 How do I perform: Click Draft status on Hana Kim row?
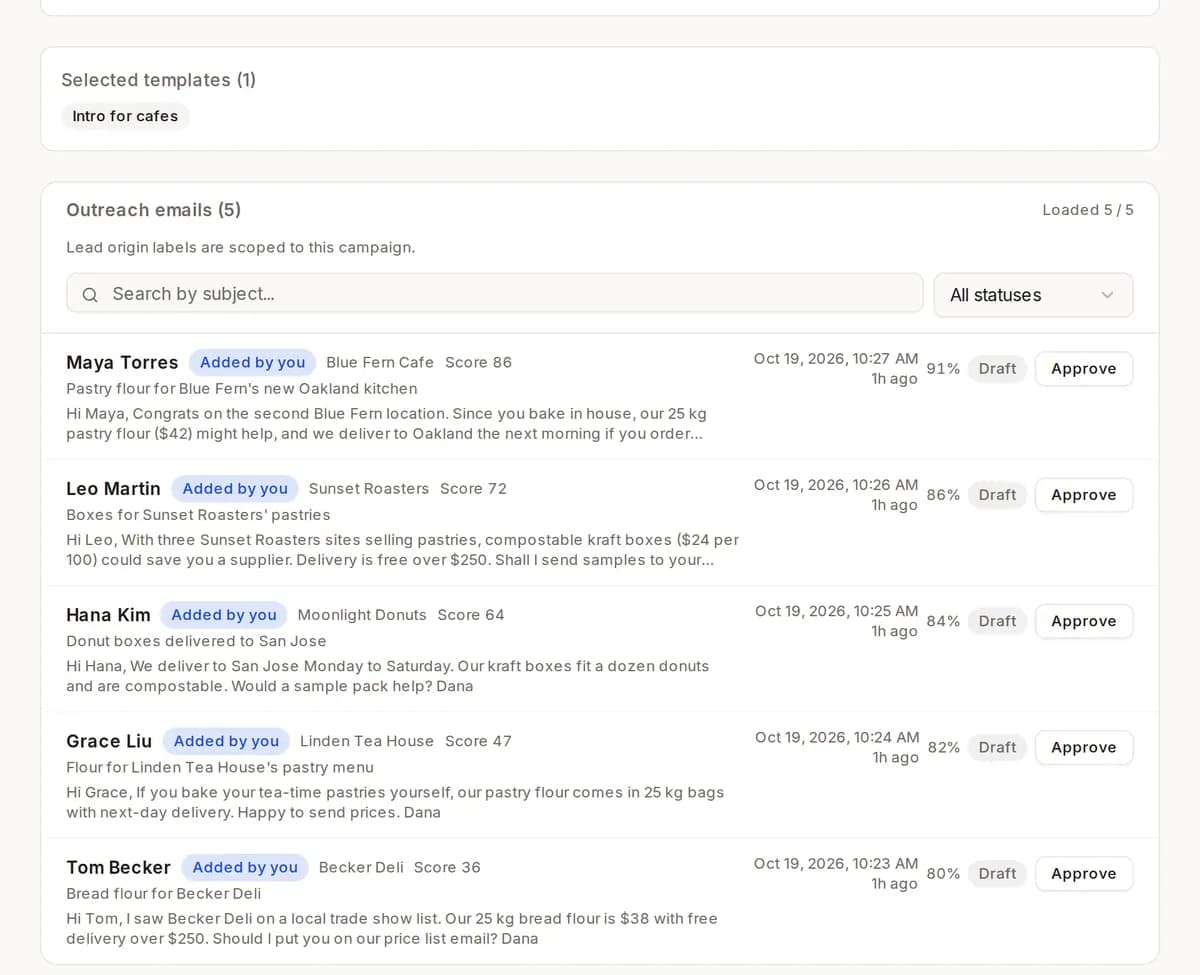click(997, 621)
